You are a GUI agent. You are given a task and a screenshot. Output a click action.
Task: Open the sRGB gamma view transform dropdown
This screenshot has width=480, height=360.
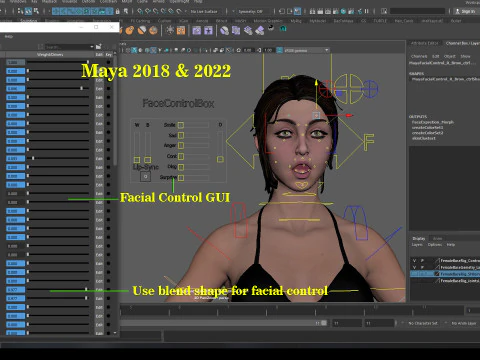(306, 50)
